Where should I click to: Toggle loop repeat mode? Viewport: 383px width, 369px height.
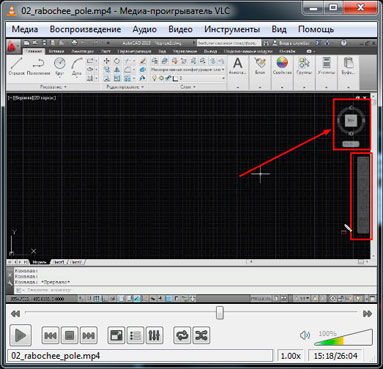pos(182,335)
